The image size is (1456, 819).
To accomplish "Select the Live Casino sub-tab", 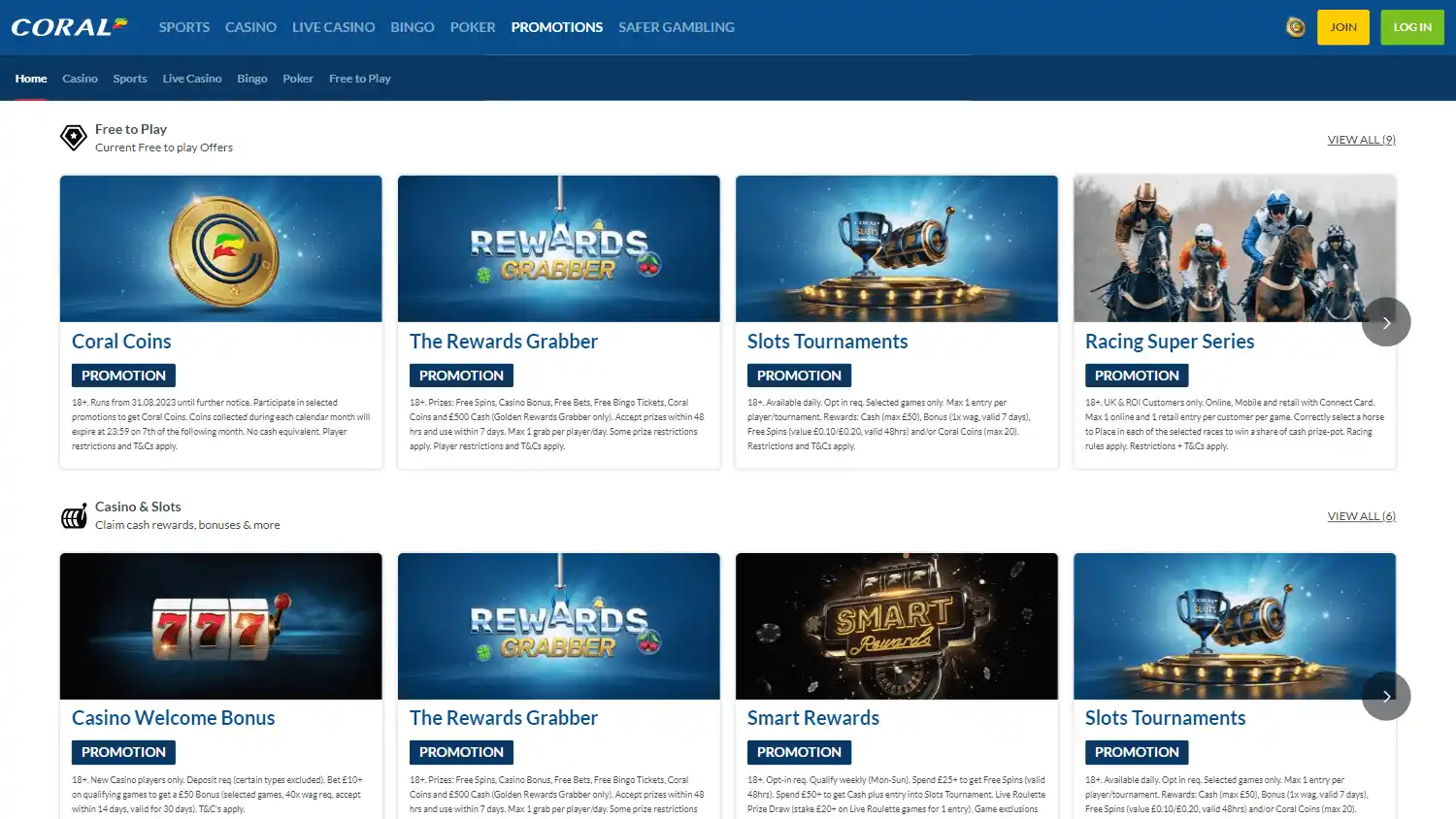I will tap(192, 79).
